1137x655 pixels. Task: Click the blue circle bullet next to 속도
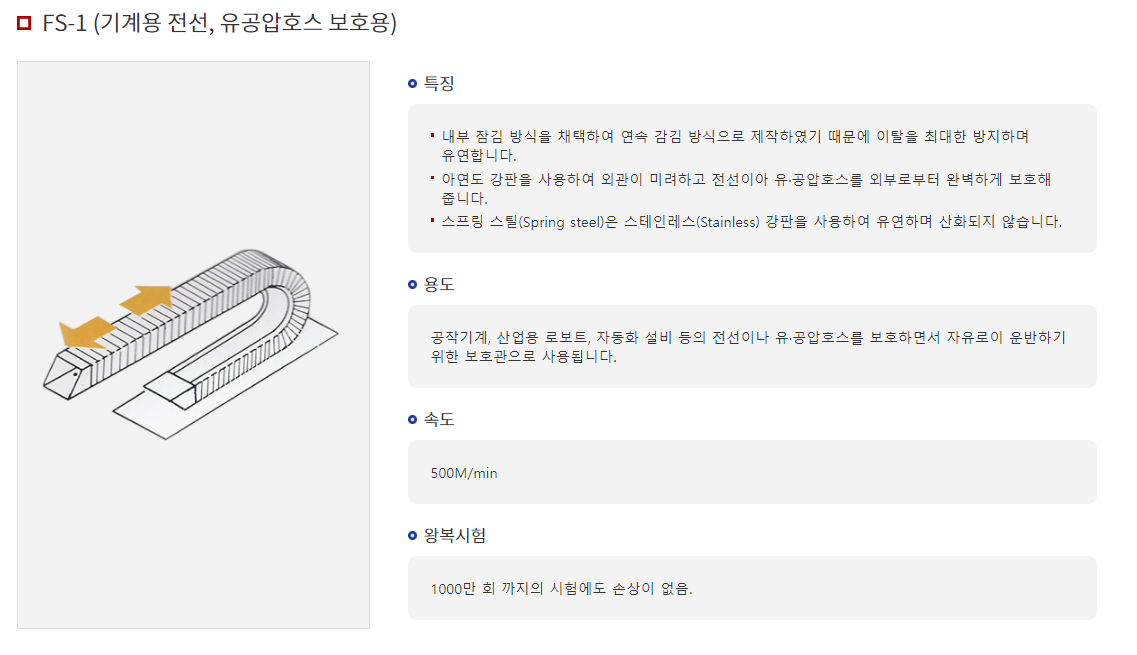pos(412,420)
